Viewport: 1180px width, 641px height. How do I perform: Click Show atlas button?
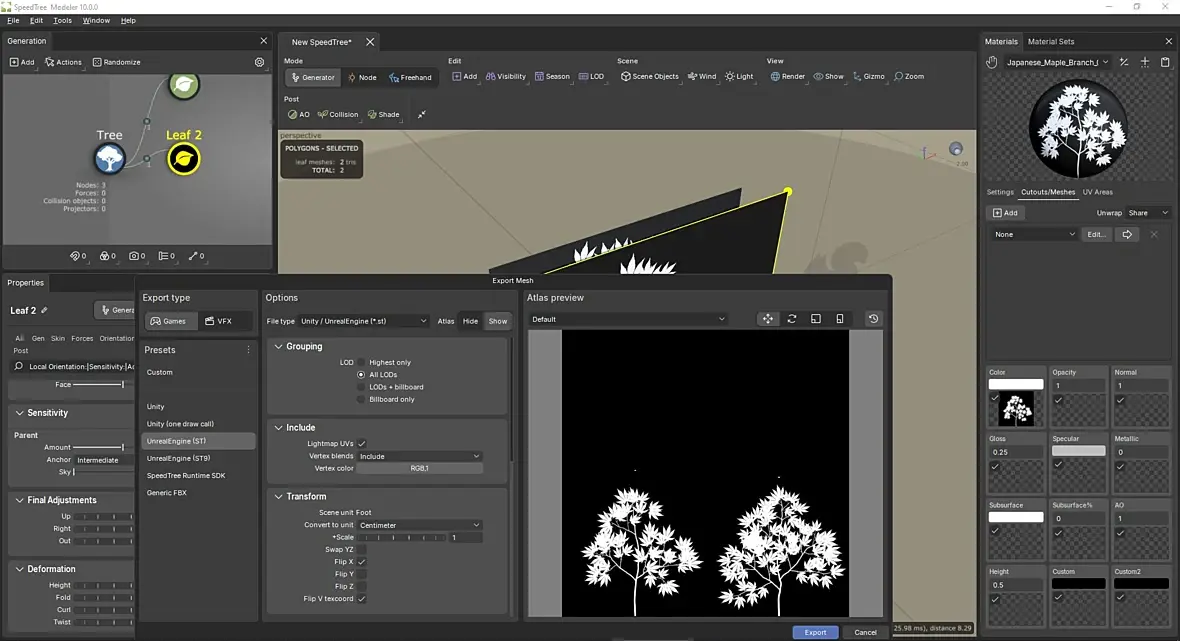[497, 321]
